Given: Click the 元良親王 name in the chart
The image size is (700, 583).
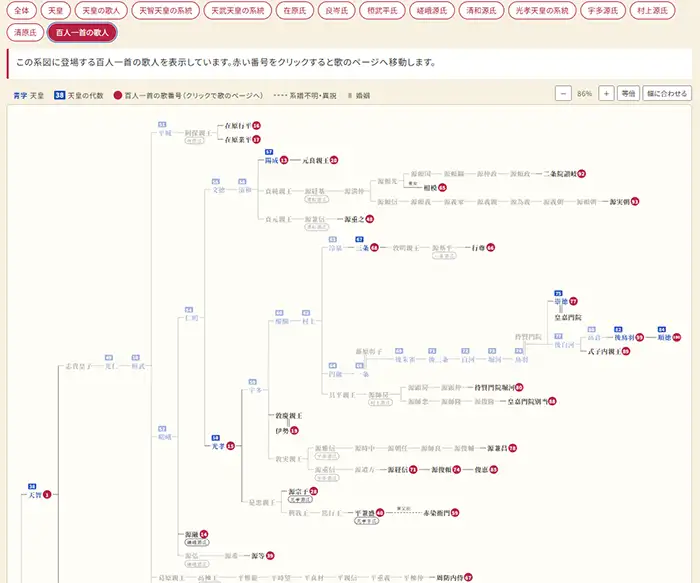Looking at the screenshot, I should (x=315, y=160).
